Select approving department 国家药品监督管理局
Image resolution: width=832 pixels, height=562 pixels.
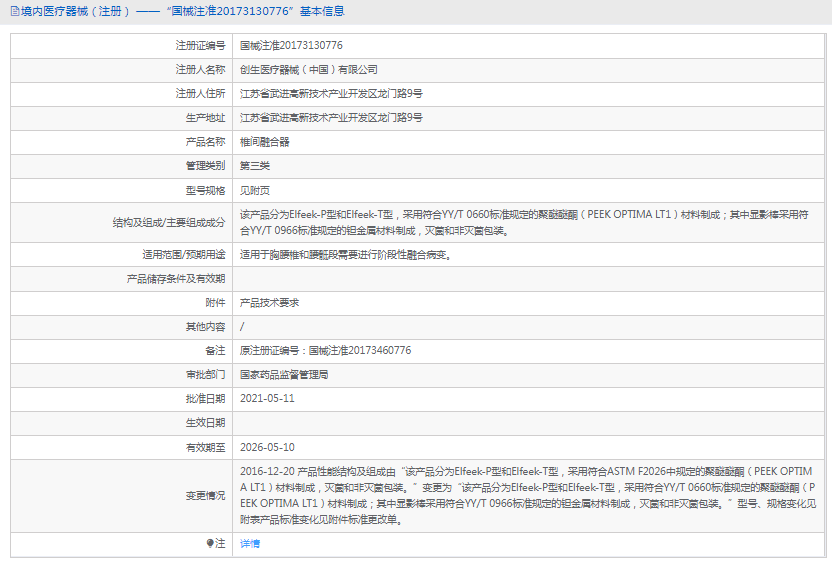(284, 375)
